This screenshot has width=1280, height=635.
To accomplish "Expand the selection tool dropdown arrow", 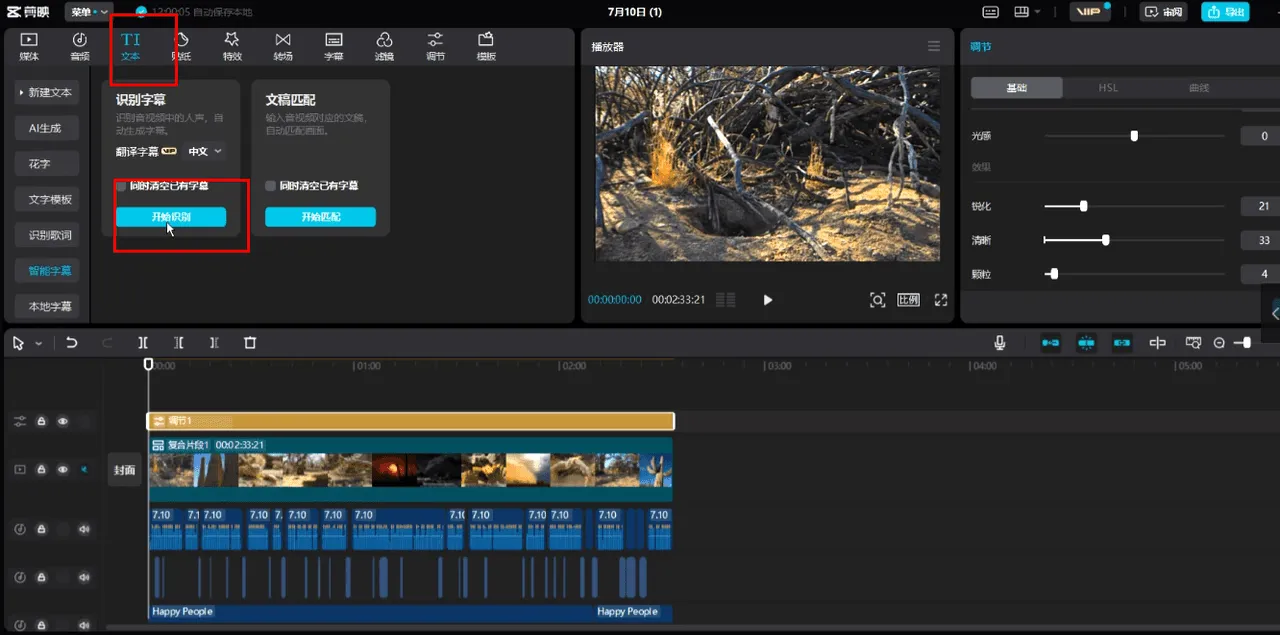I will (x=39, y=343).
